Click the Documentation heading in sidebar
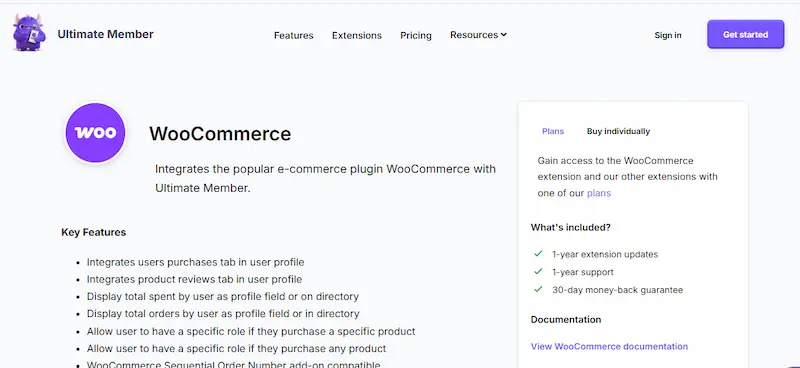 tap(566, 320)
